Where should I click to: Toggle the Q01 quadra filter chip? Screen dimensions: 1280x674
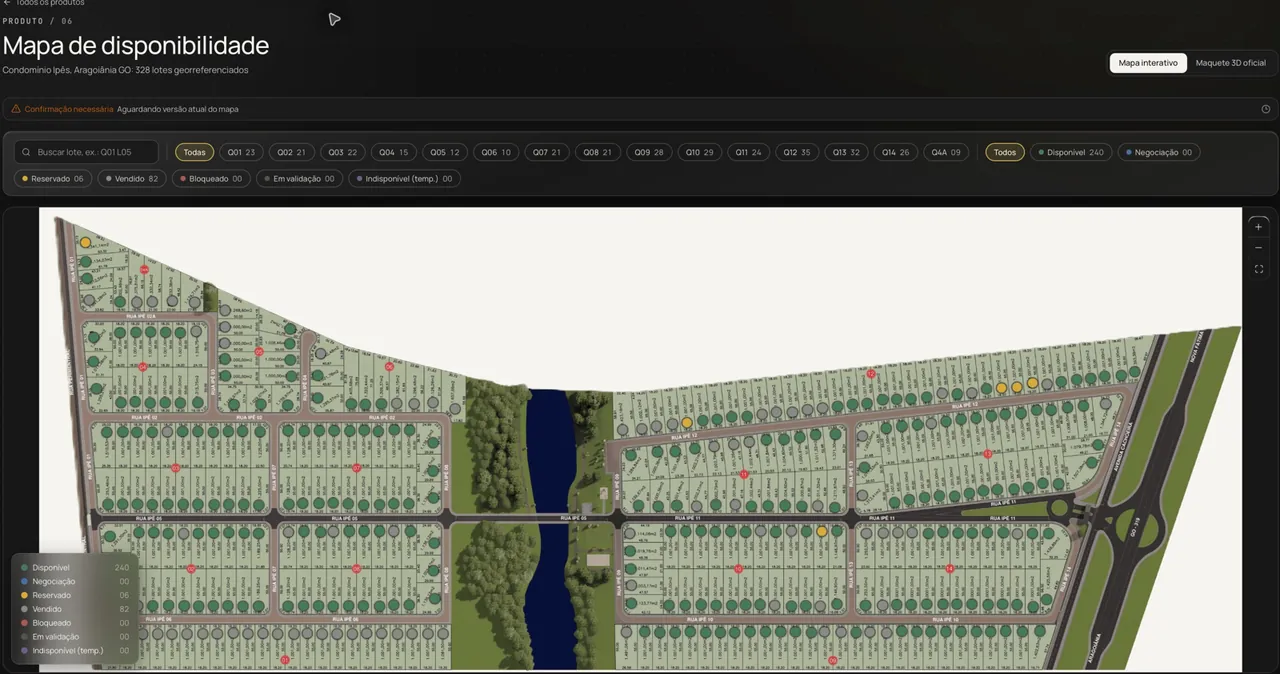[x=241, y=152]
